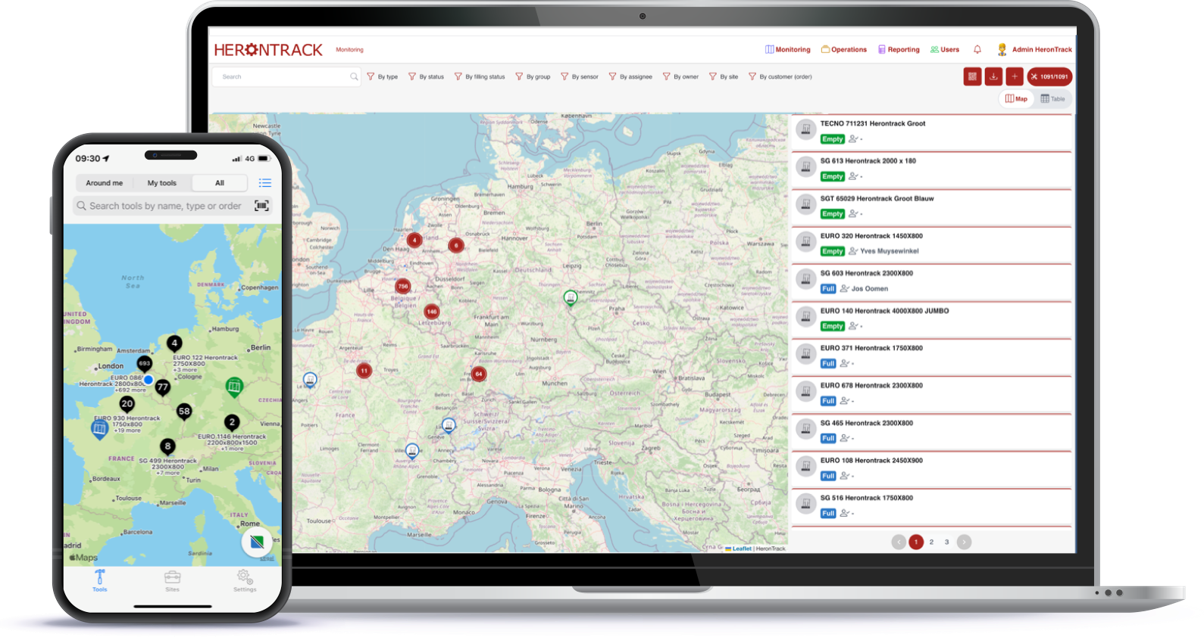Expand the By assignee filter

[630, 76]
